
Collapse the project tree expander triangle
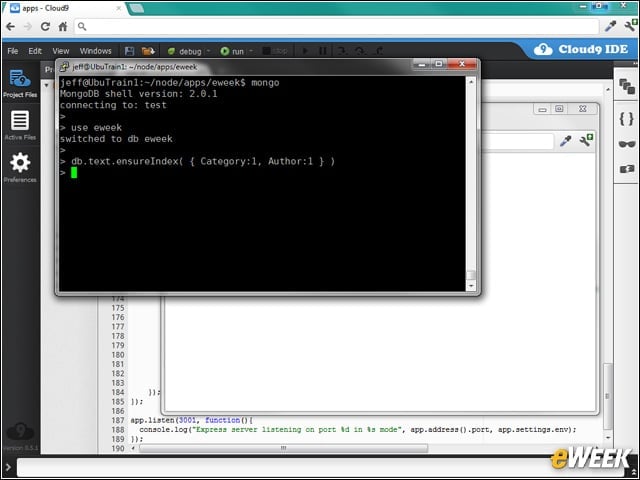pyautogui.click(x=47, y=85)
